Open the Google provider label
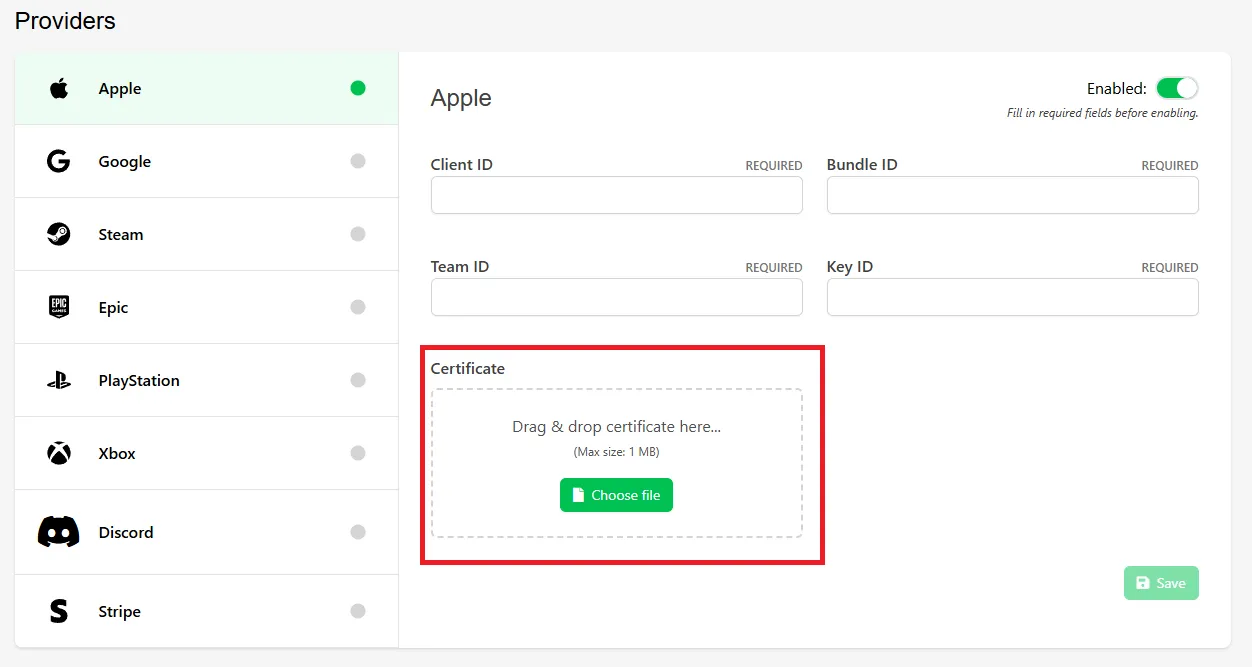 point(125,161)
